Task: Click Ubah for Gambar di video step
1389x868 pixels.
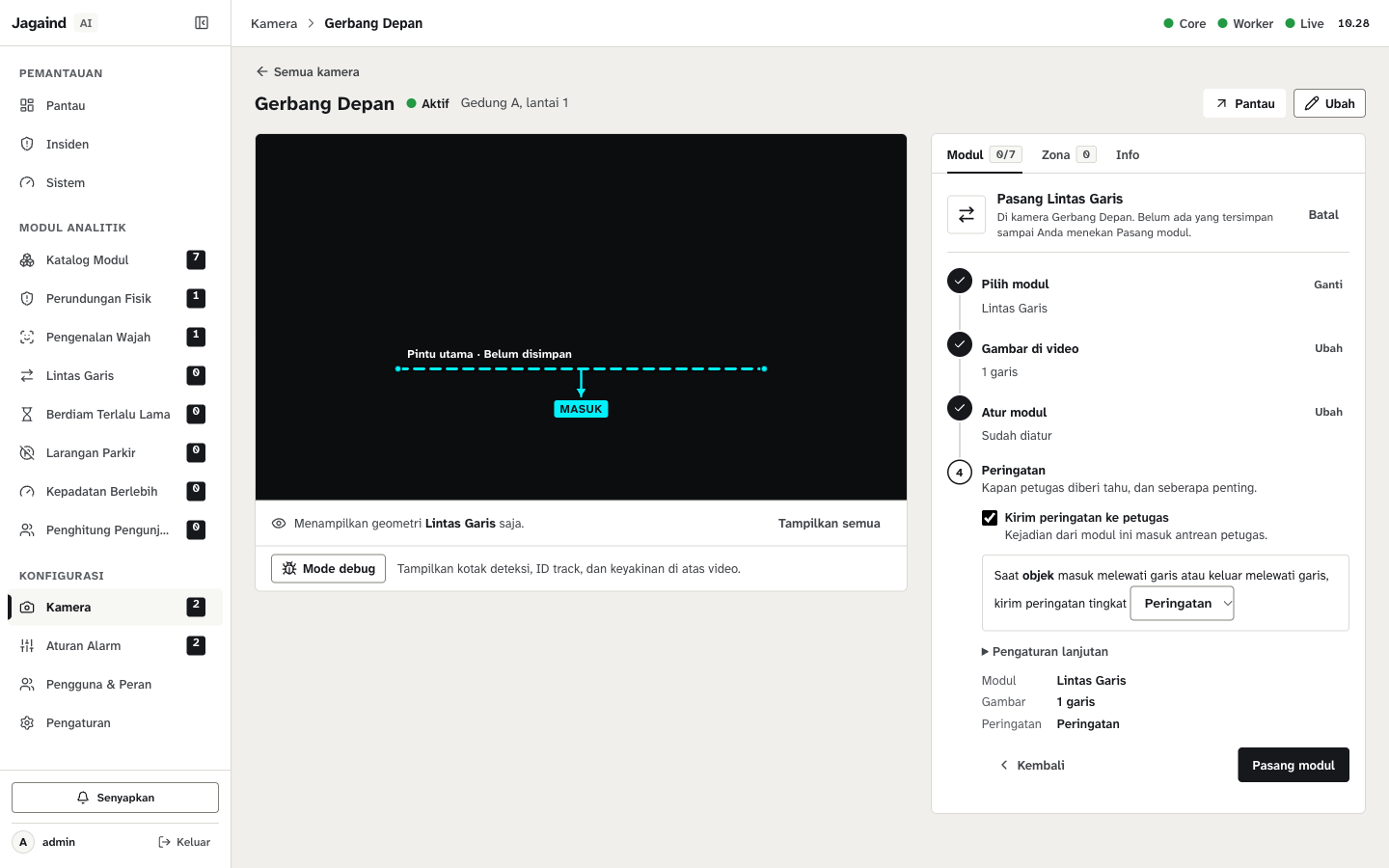Action: [x=1328, y=348]
